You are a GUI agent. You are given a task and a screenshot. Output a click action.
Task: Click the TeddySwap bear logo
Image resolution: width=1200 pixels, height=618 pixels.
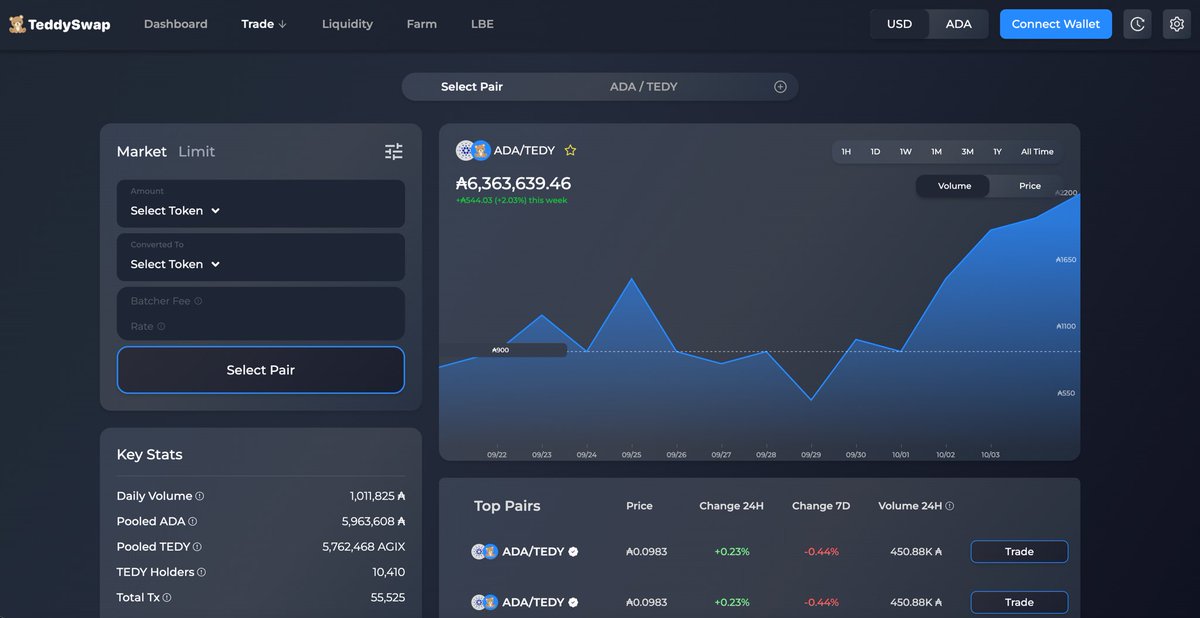click(x=17, y=24)
